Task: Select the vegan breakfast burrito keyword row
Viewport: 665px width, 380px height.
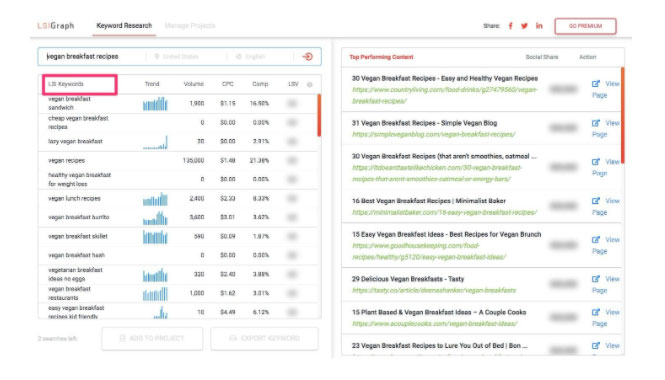Action: point(178,218)
